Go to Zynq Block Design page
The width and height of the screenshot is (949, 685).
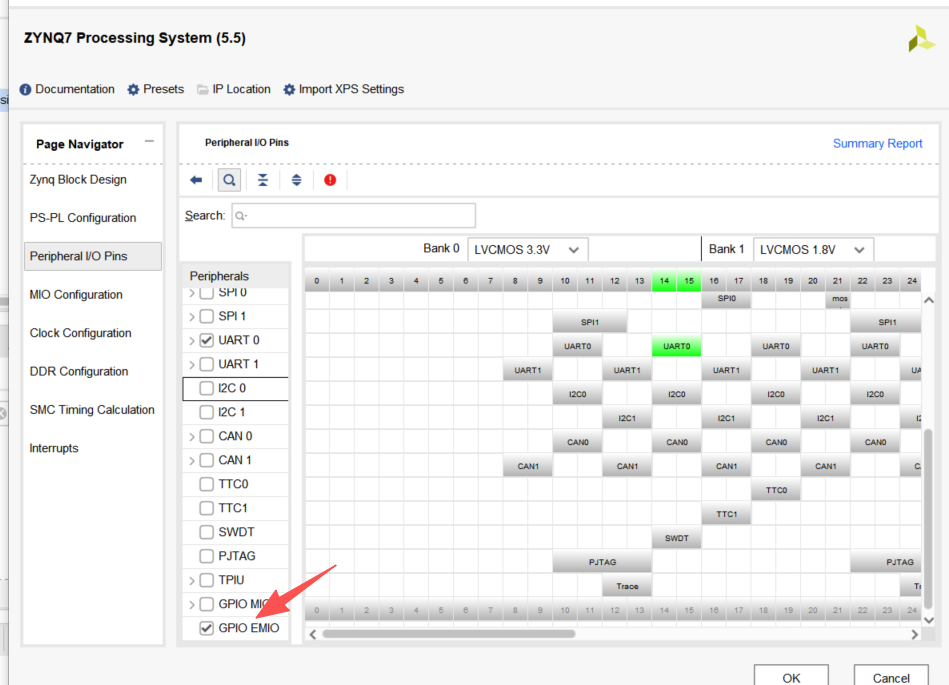(x=78, y=180)
